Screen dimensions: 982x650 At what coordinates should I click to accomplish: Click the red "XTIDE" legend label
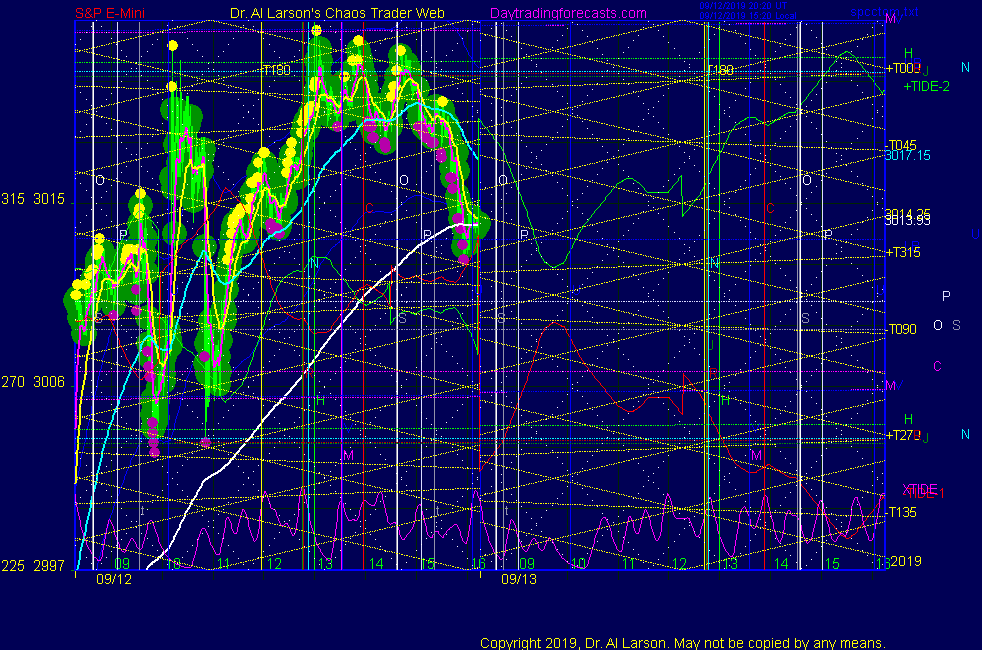919,488
